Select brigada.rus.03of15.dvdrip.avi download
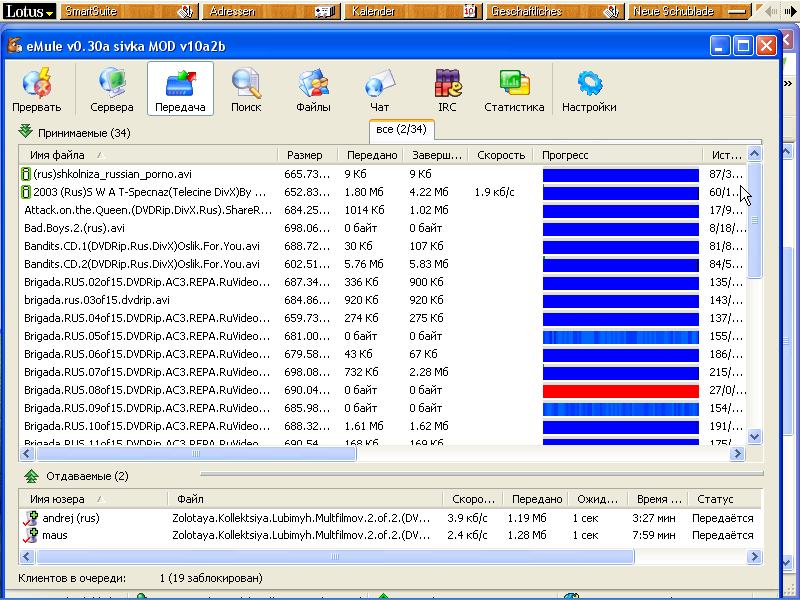Screen dimensions: 800x600 pos(383,300)
